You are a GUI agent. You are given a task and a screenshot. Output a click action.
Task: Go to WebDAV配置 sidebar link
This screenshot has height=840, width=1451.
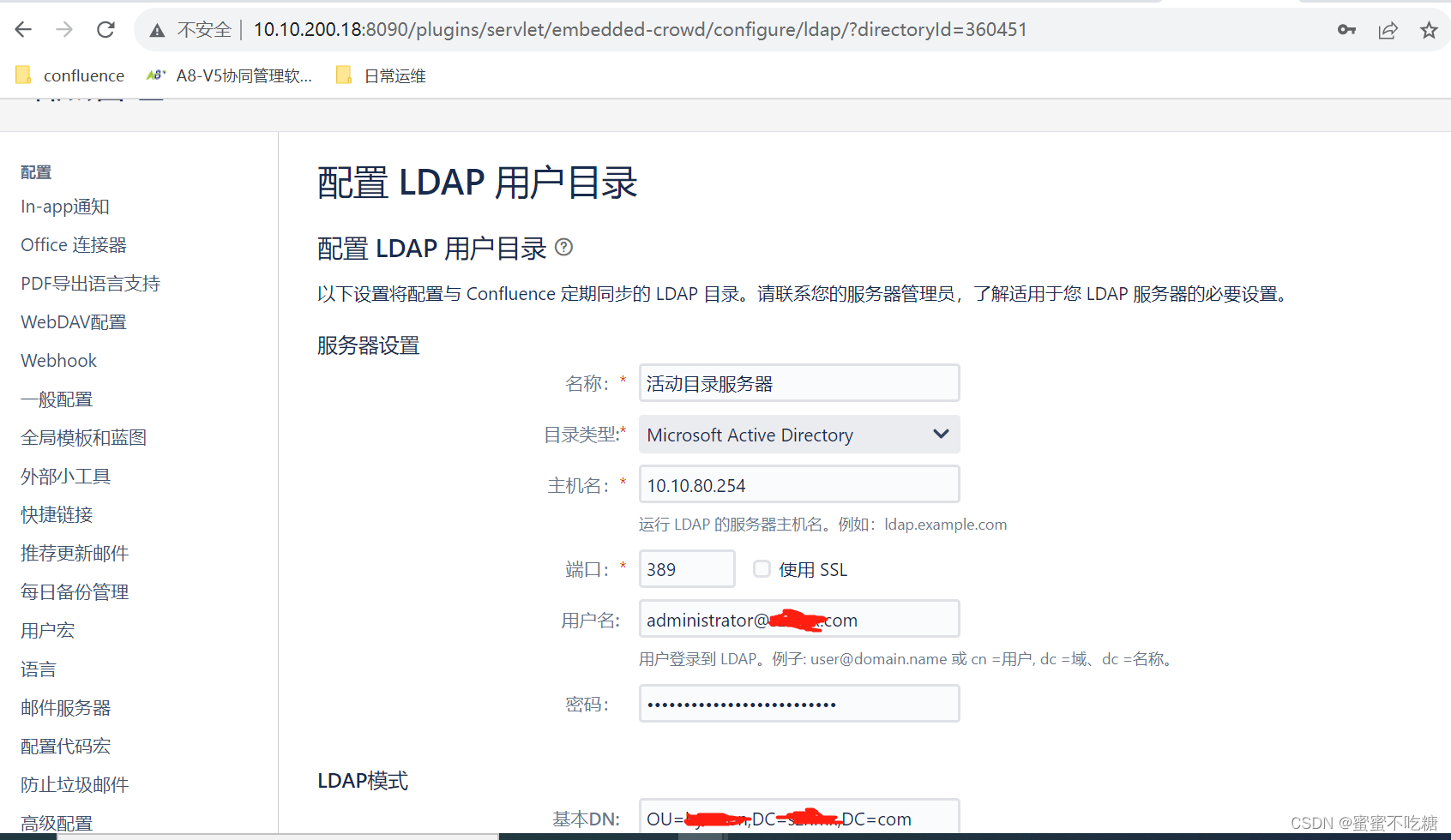tap(74, 322)
